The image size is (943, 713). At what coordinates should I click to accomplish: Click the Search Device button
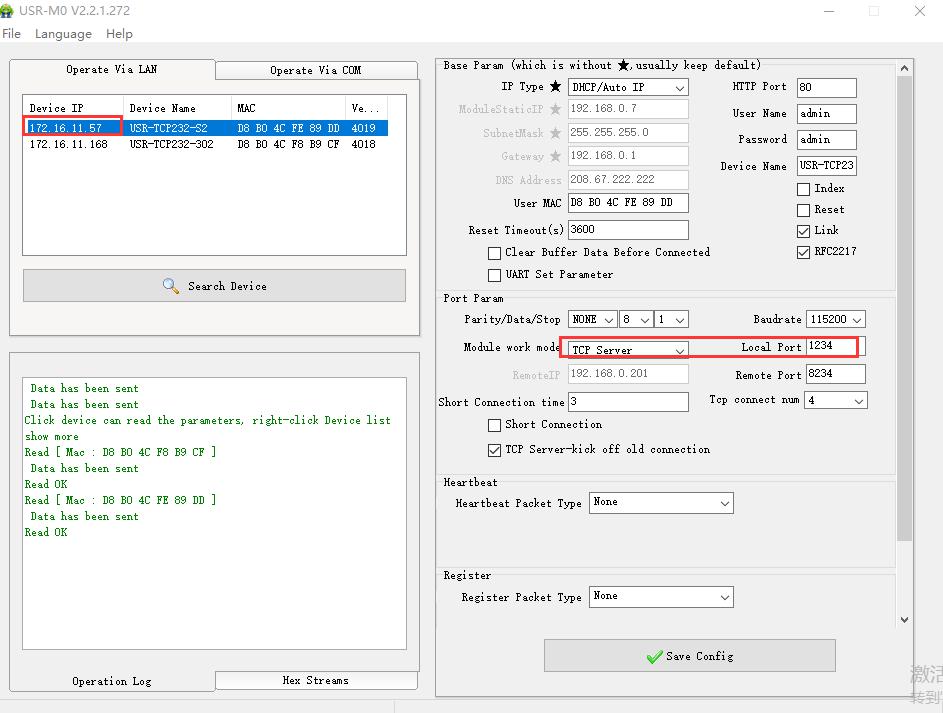click(214, 286)
